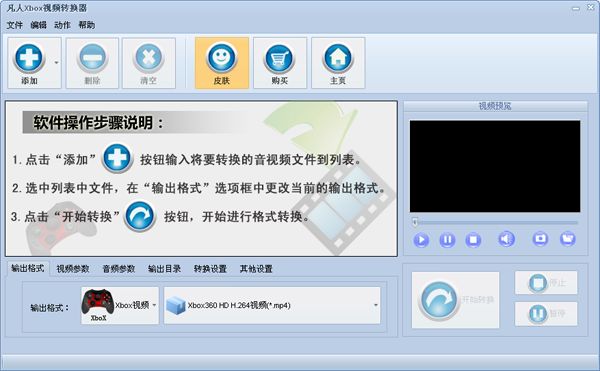Open the 文件 (File) menu
The image size is (600, 371).
15,25
